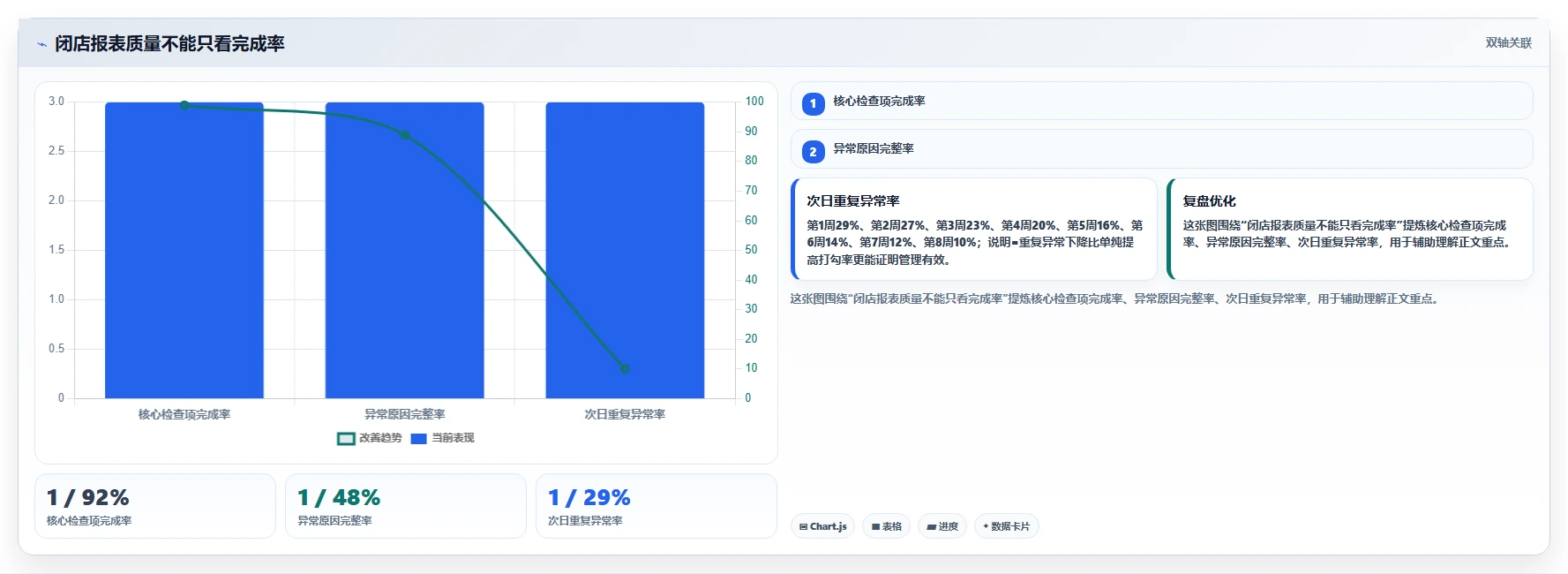The width and height of the screenshot is (1568, 574).
Task: Click the 数据卡片 chip sparkle icon
Action: [986, 526]
